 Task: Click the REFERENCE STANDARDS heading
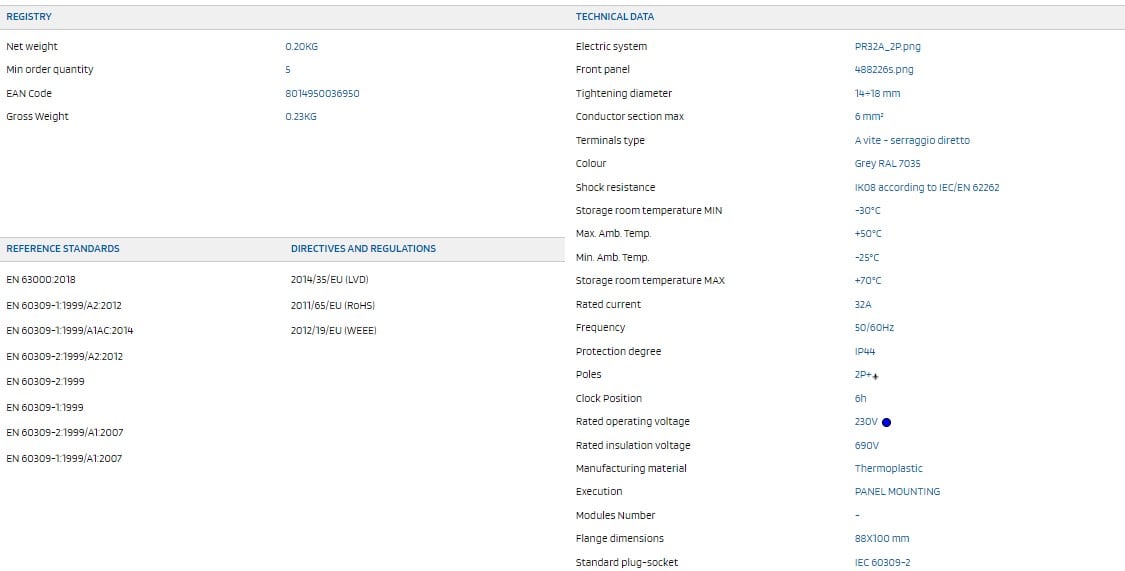click(x=63, y=249)
